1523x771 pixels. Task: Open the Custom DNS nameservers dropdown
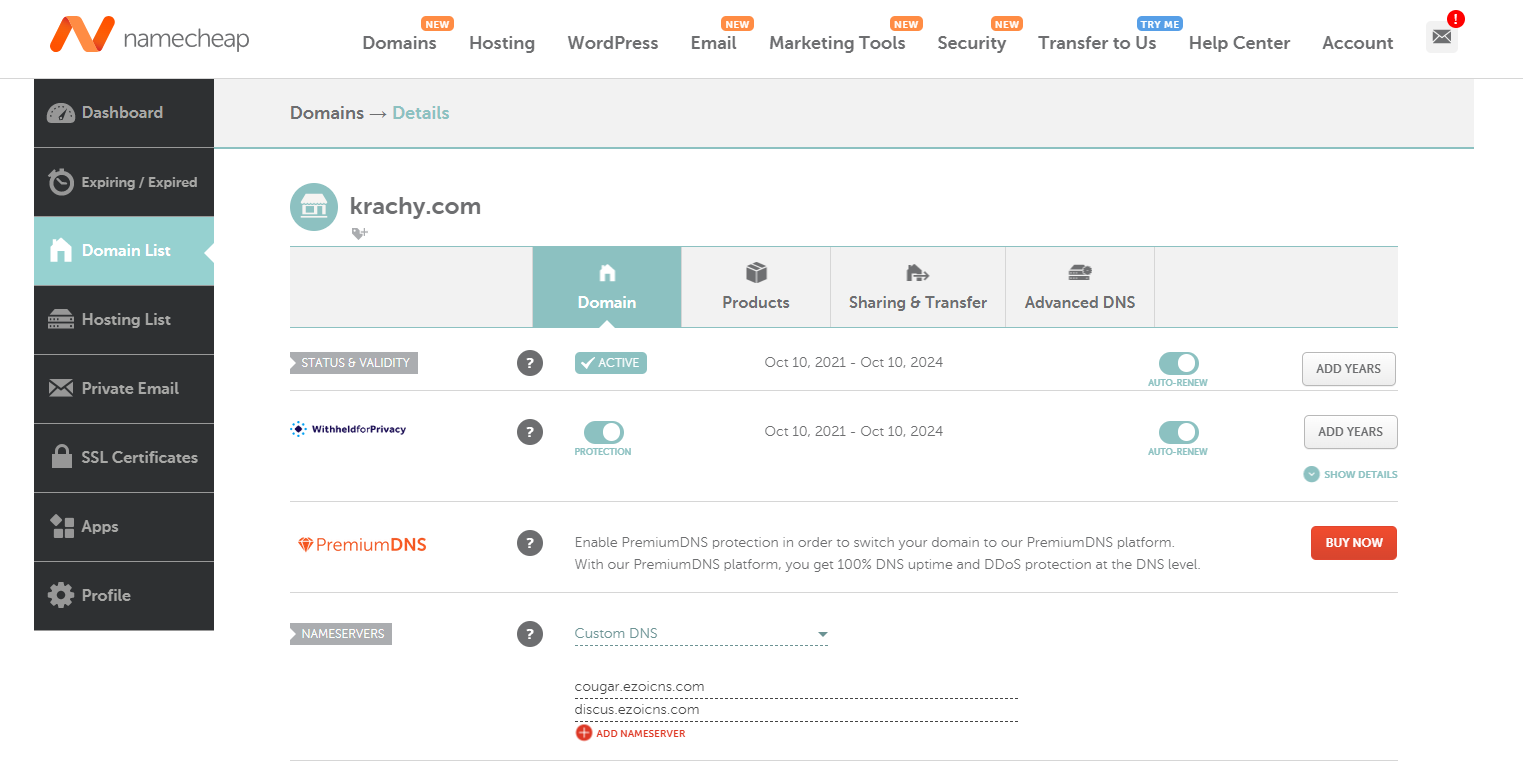(701, 634)
